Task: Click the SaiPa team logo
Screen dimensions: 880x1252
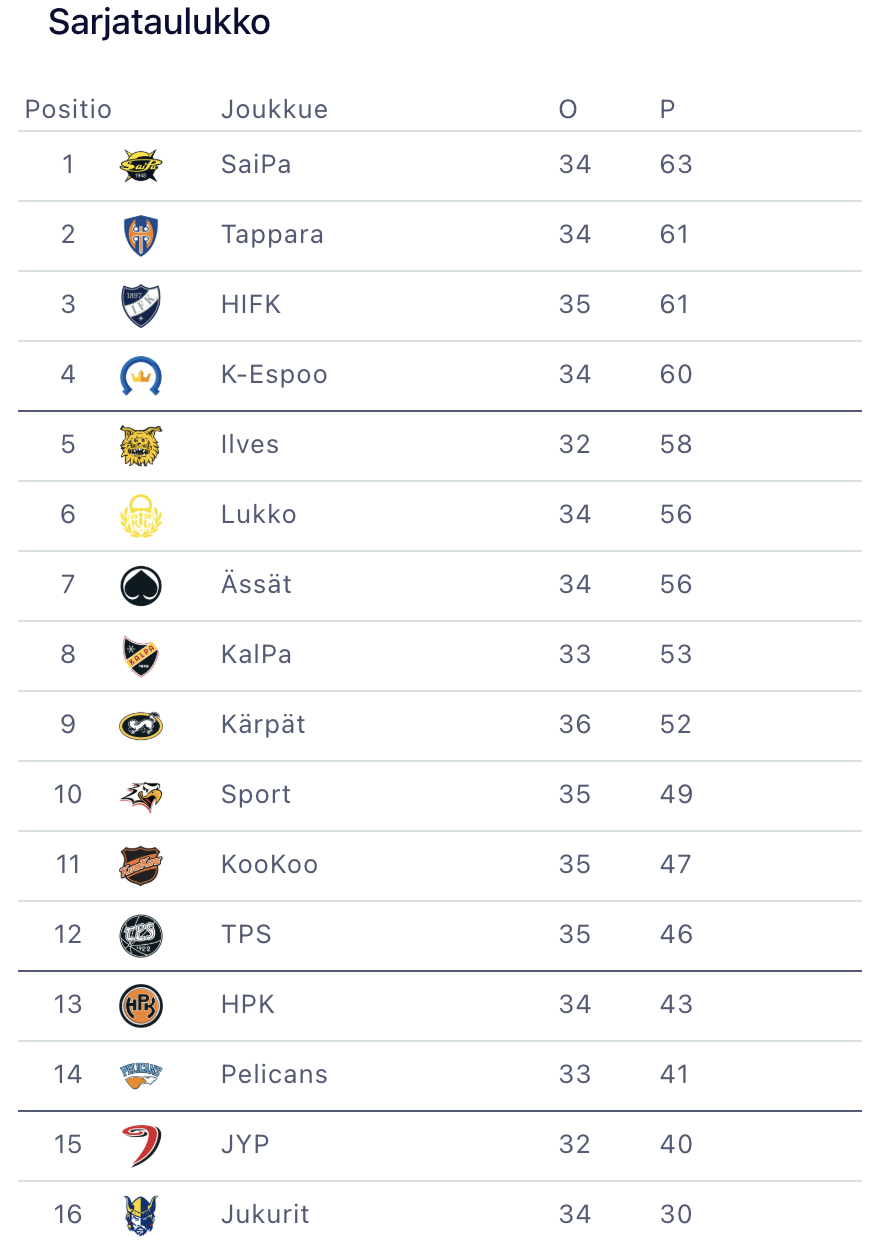Action: (x=140, y=165)
